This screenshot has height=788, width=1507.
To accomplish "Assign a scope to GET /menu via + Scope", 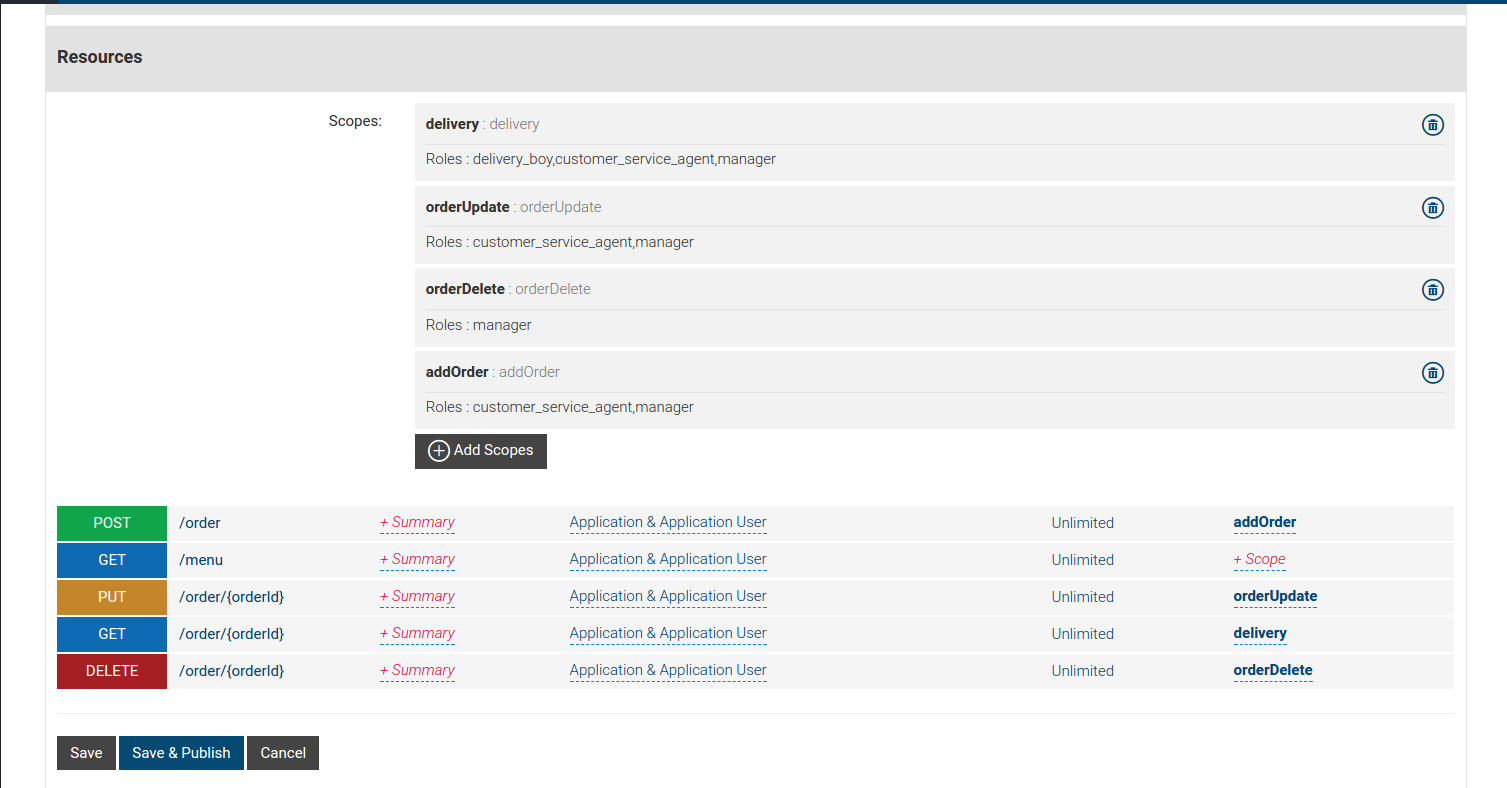I will point(1259,559).
